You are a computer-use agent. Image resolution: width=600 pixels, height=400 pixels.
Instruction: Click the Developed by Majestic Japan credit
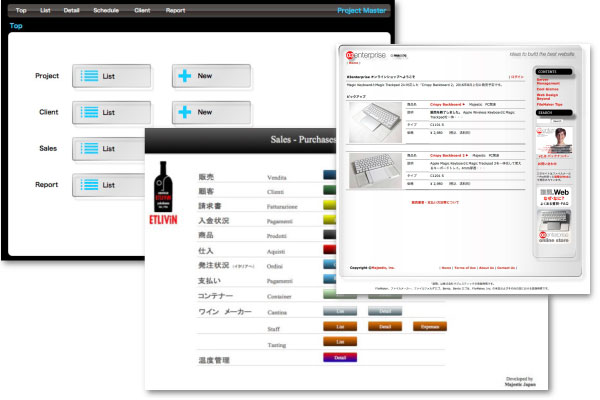pos(520,381)
